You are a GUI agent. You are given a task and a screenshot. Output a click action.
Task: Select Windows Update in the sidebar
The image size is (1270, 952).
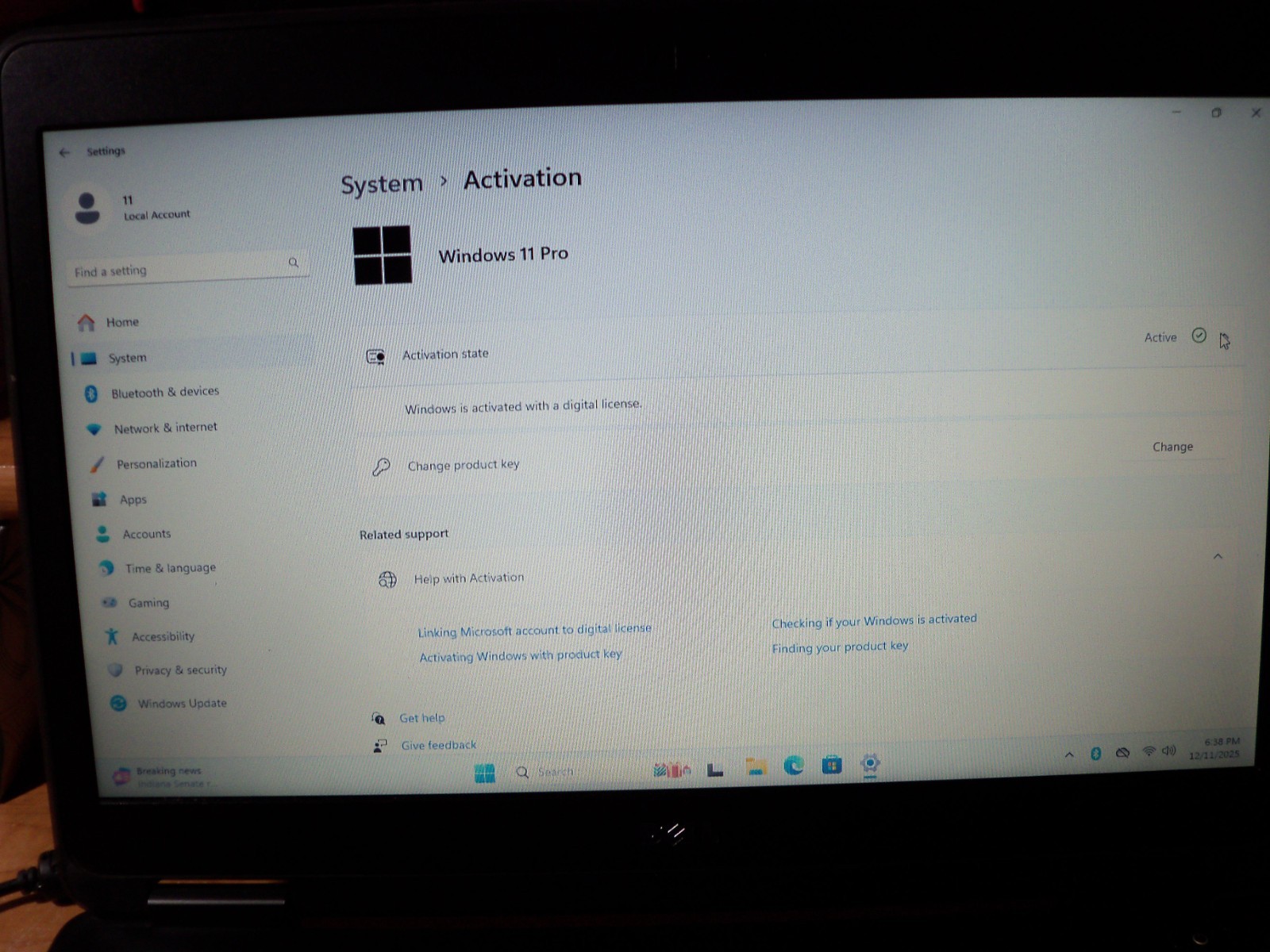(182, 704)
